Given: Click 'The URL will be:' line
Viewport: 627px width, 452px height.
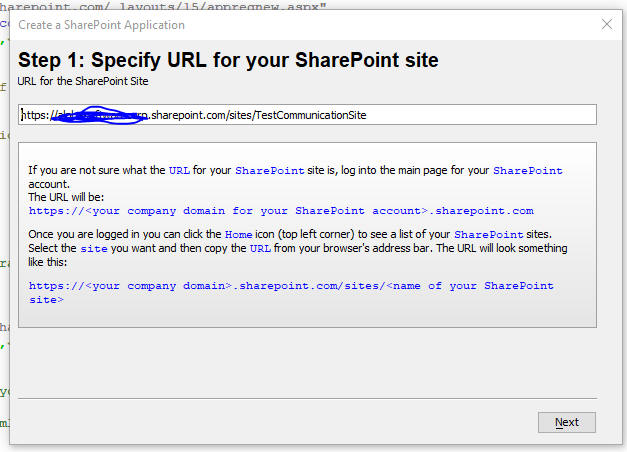Looking at the screenshot, I should pos(66,197).
